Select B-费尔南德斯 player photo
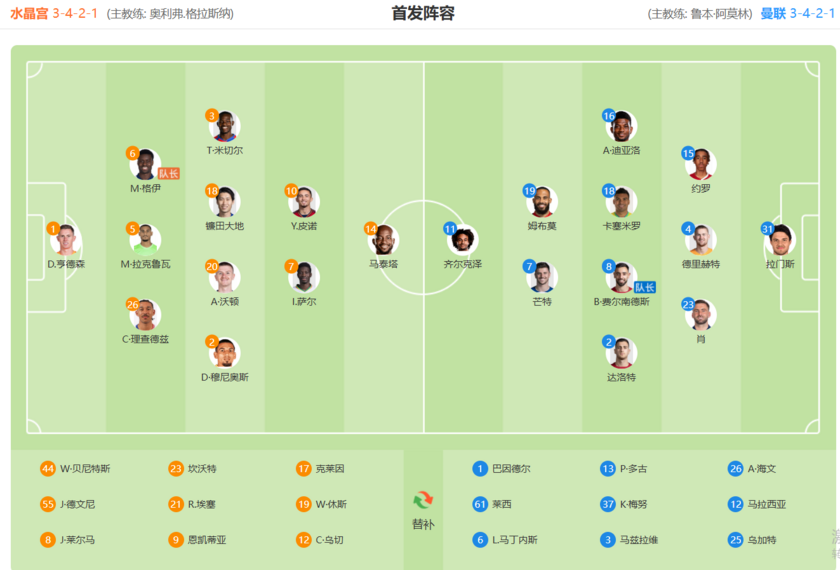Viewport: 840px width, 570px height. pyautogui.click(x=621, y=277)
